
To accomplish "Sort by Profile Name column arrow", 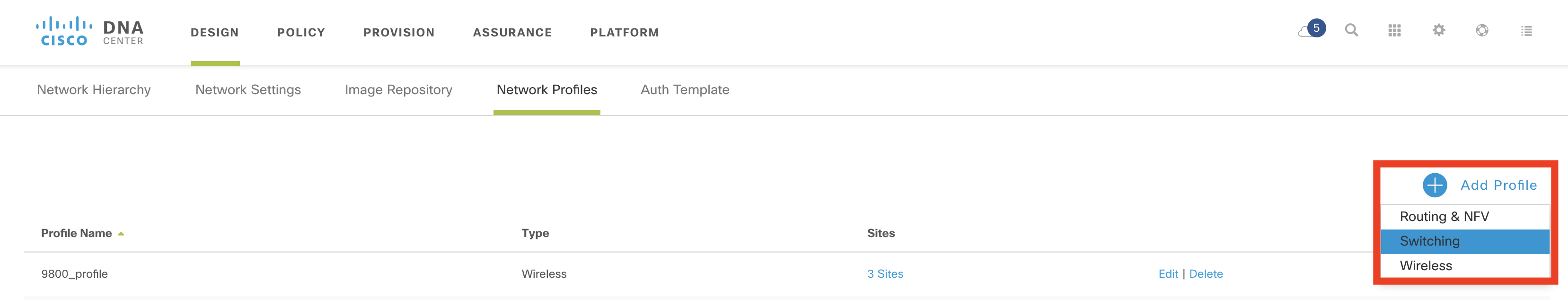I will tap(121, 234).
